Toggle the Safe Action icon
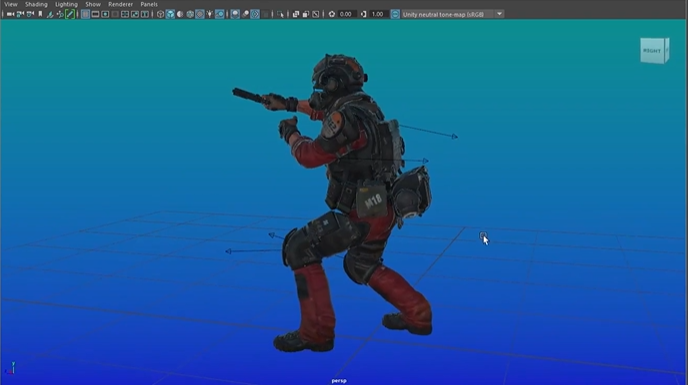 click(x=135, y=14)
